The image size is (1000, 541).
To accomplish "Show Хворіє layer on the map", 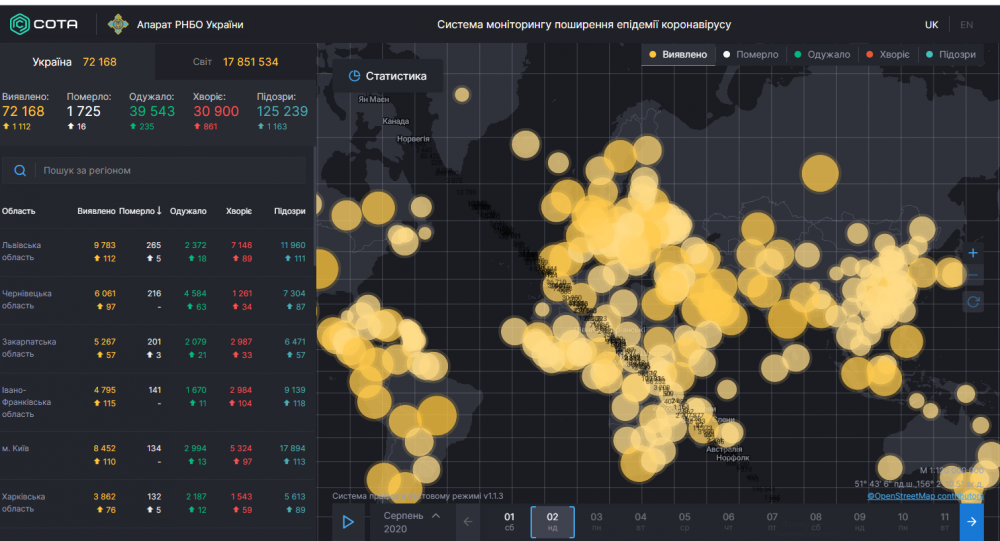I will [888, 55].
